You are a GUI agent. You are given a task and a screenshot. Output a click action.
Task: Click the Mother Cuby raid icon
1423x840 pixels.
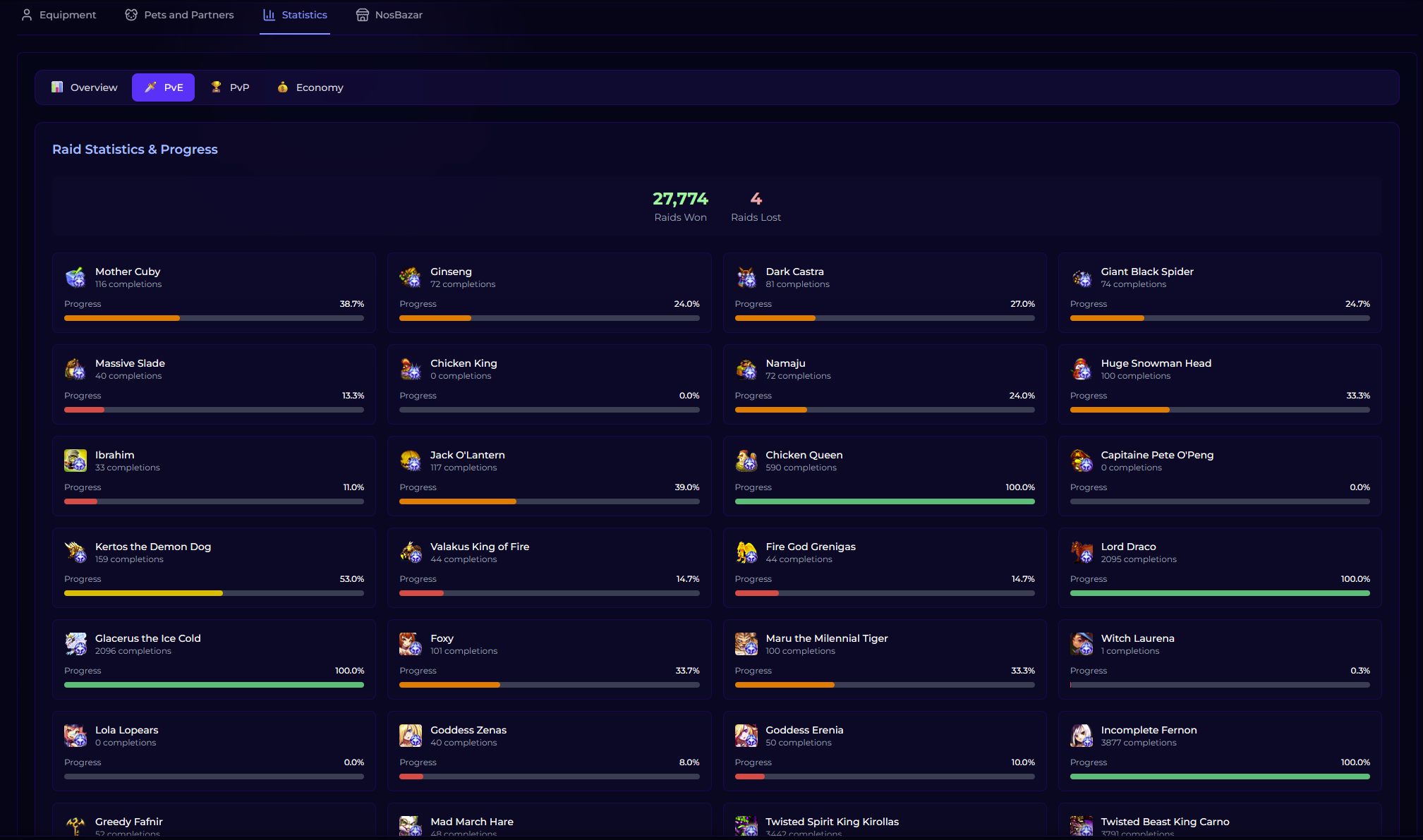click(x=75, y=277)
